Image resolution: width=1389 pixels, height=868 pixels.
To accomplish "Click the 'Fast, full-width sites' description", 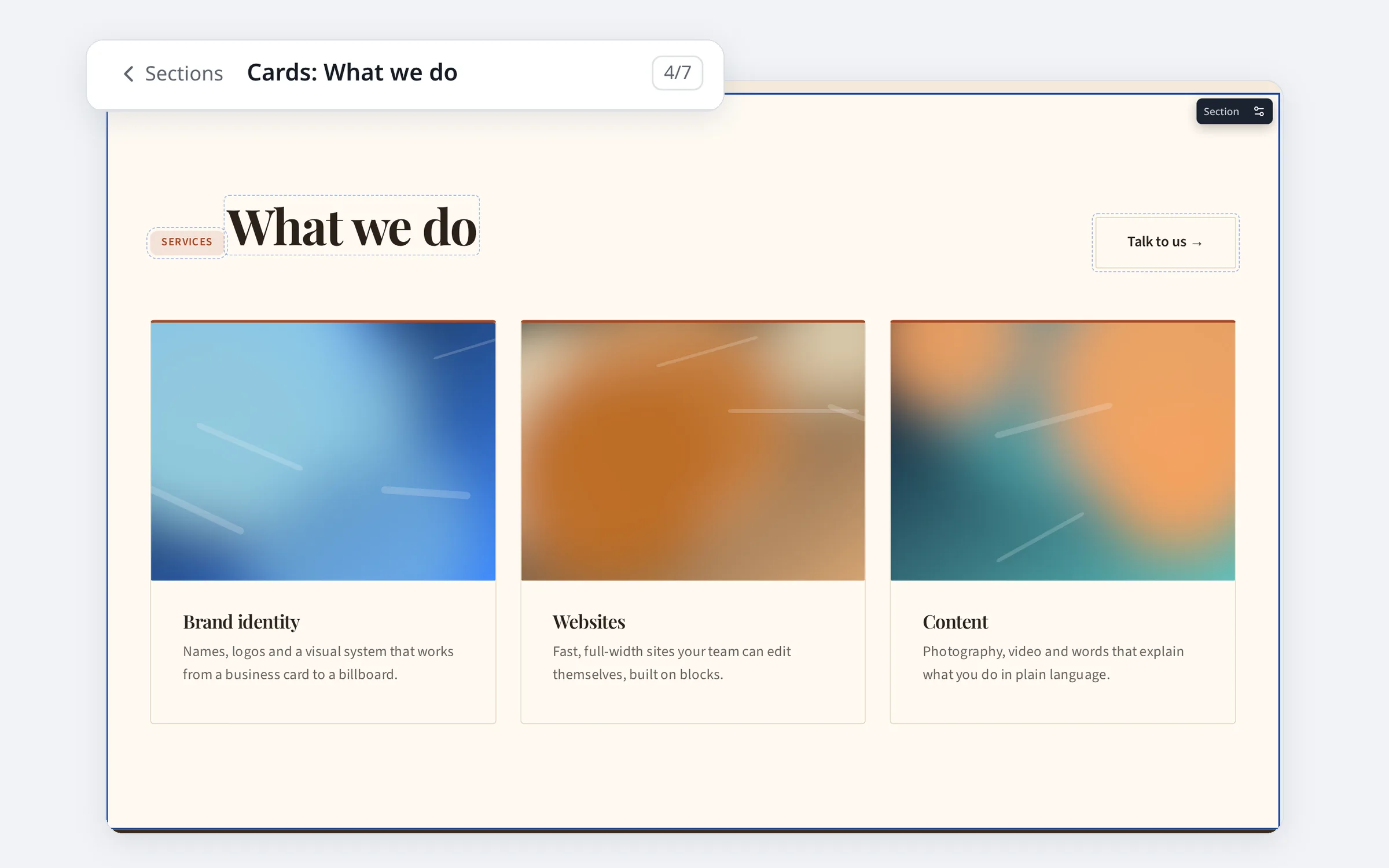I will point(671,663).
